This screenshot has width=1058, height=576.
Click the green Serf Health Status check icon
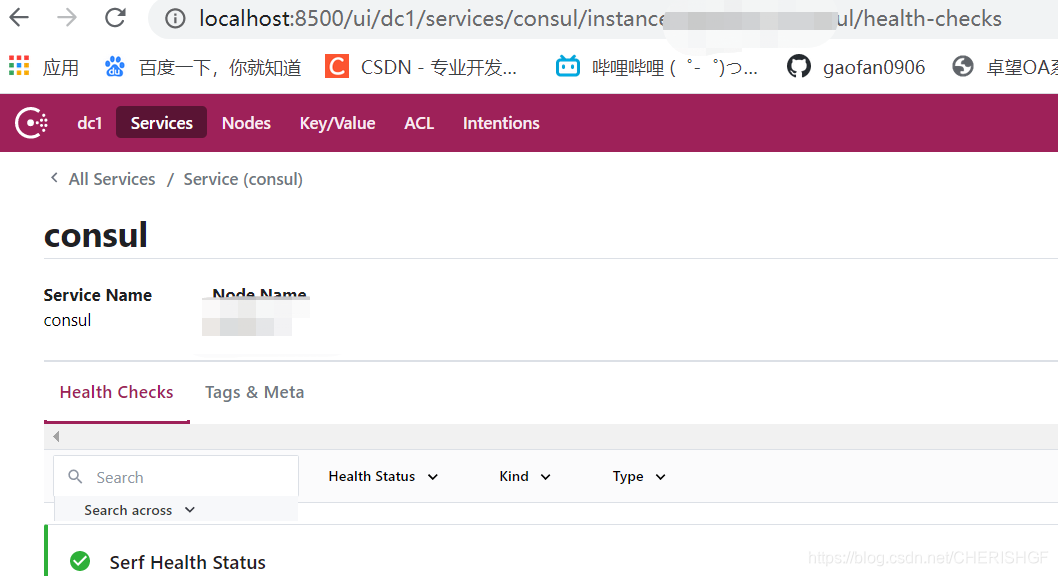80,561
